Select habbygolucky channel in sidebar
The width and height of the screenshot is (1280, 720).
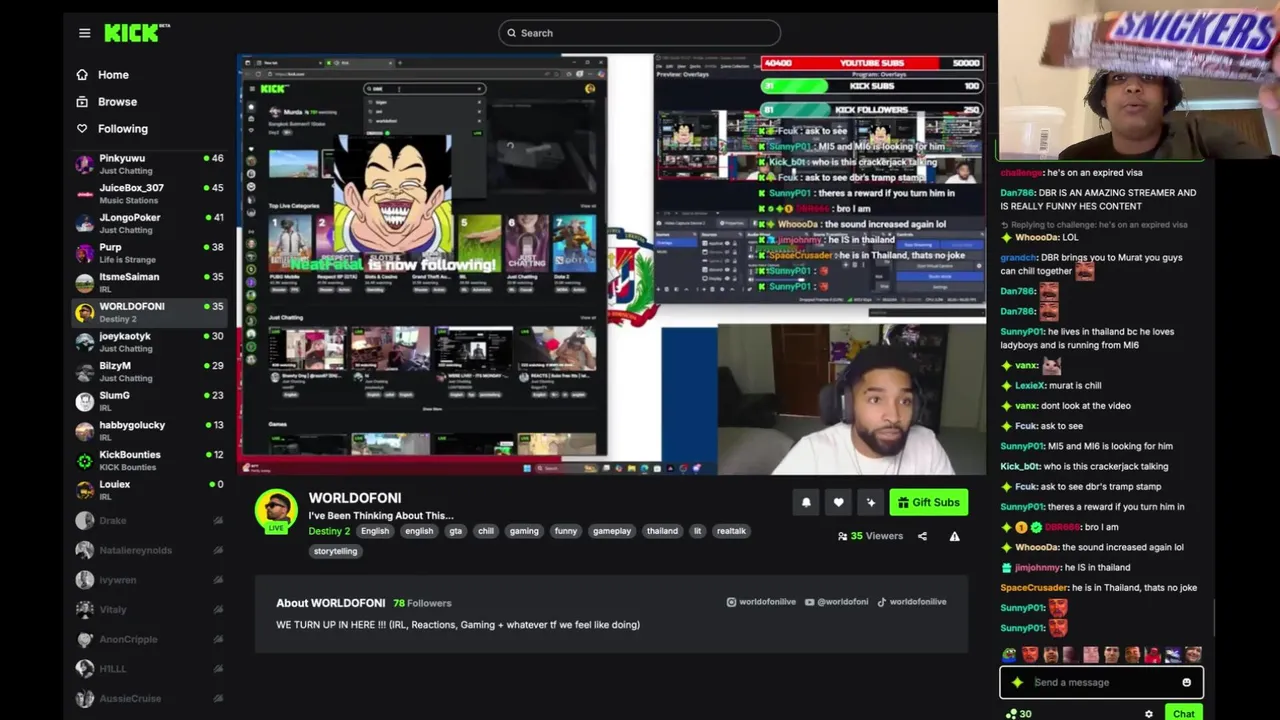[150, 431]
